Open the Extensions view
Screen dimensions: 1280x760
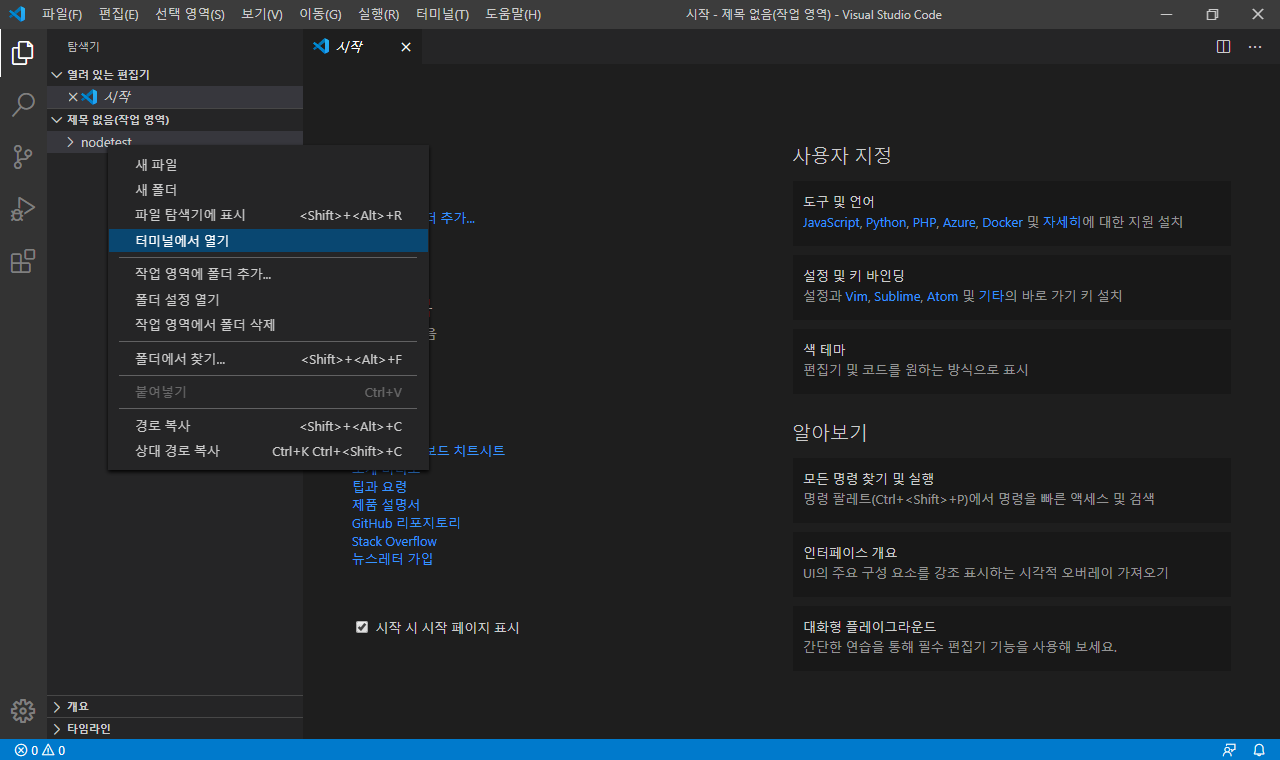pos(23,261)
